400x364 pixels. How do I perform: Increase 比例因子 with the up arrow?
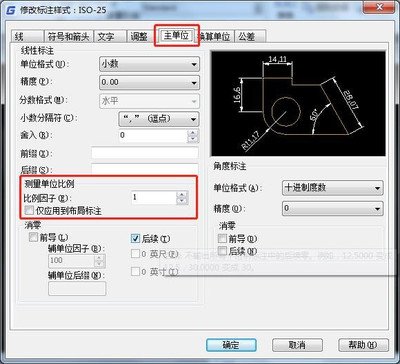click(x=182, y=194)
